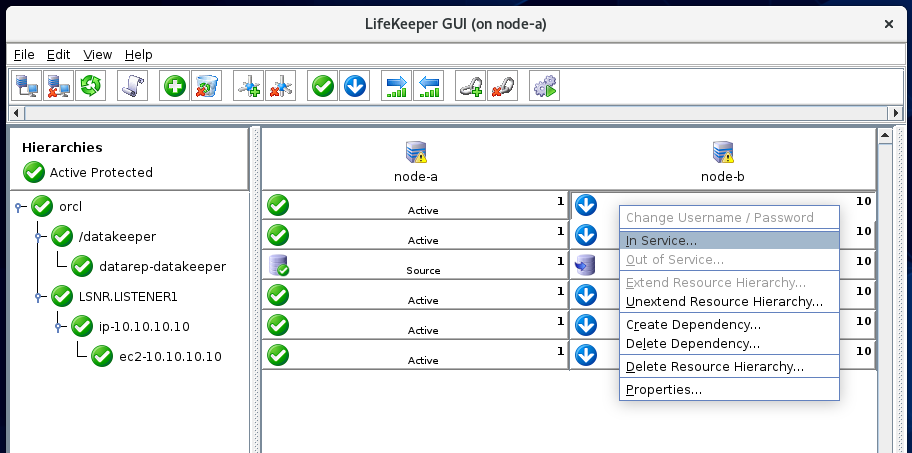
Task: Choose Unextend Resource Hierarchy... in context menu
Action: 729,301
